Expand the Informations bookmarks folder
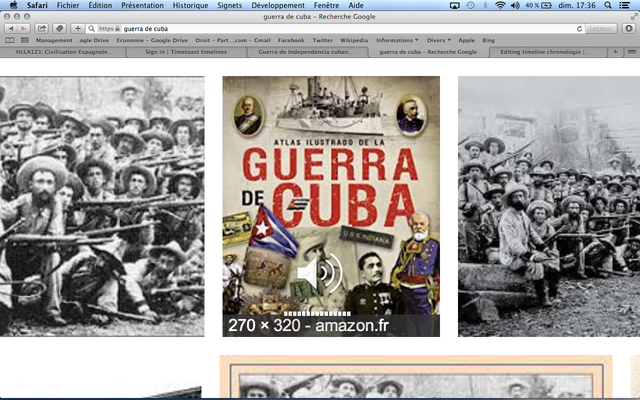640x400 pixels. [x=397, y=40]
